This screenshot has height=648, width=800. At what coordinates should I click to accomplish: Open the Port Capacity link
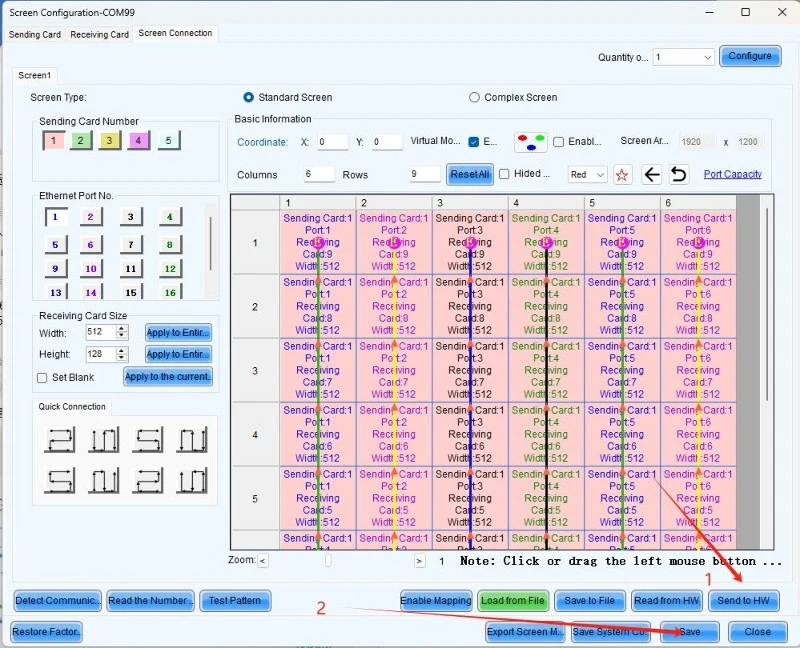coord(733,175)
